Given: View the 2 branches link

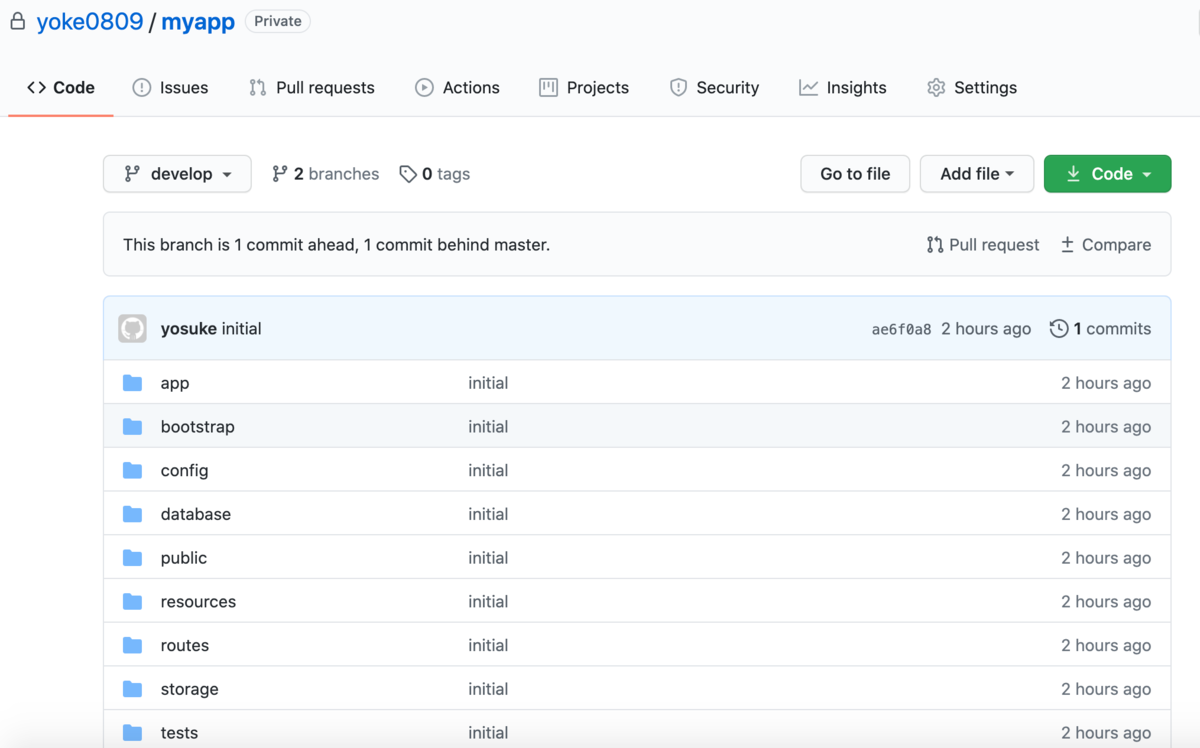Looking at the screenshot, I should [x=326, y=174].
